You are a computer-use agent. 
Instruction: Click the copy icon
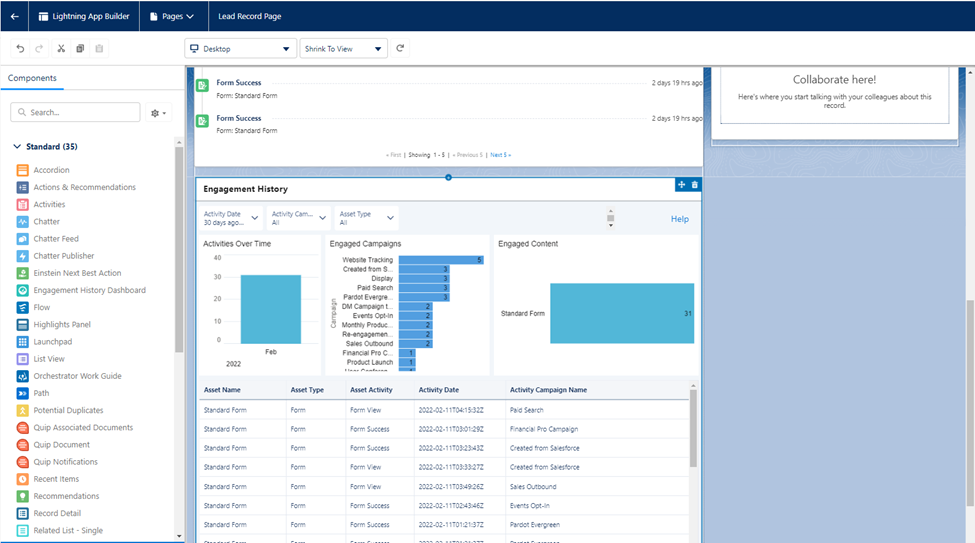[80, 49]
